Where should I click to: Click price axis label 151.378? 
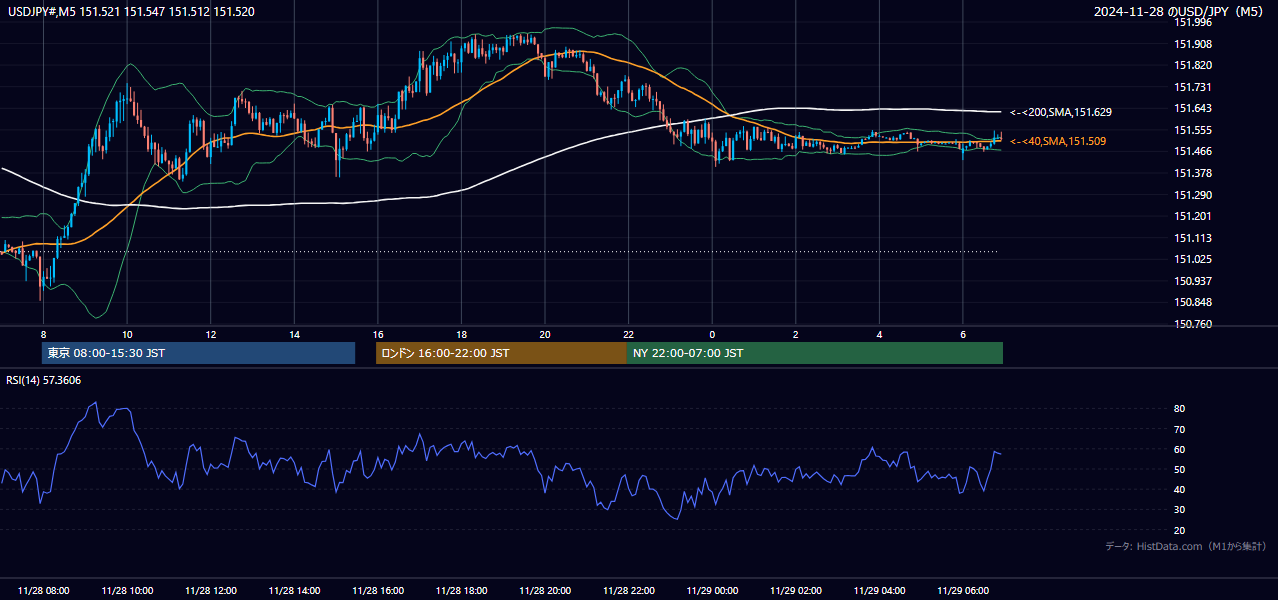click(x=1193, y=173)
